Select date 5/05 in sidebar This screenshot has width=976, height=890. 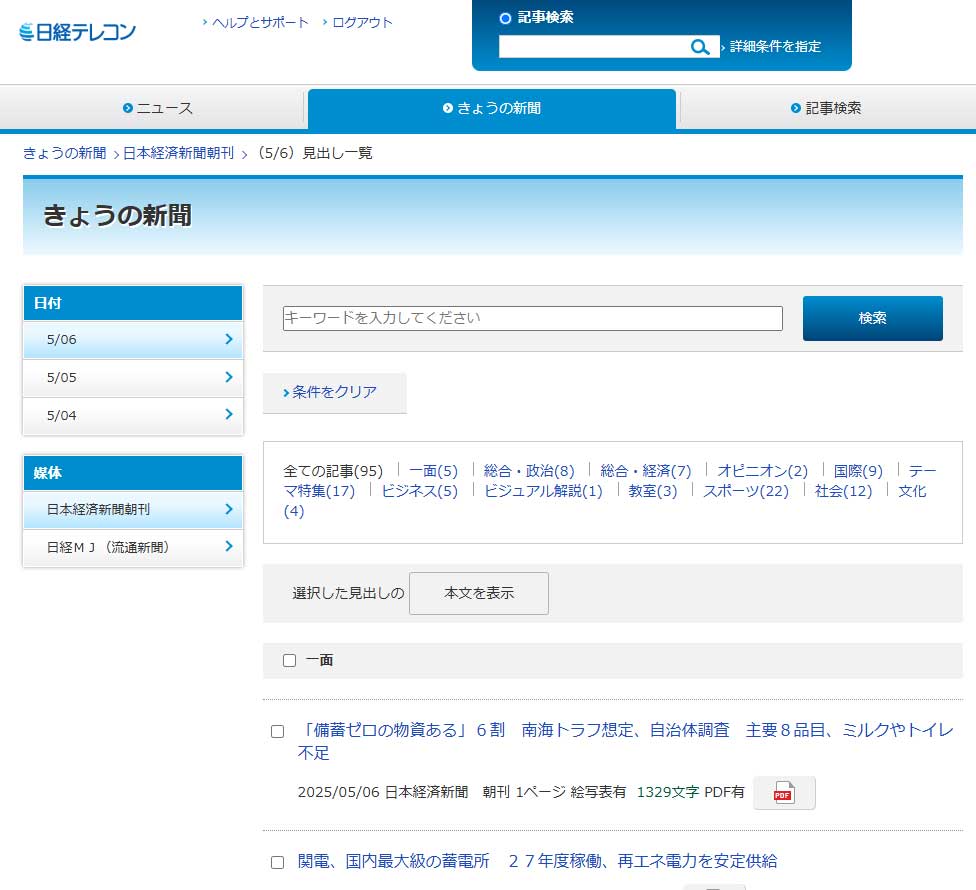(x=133, y=378)
